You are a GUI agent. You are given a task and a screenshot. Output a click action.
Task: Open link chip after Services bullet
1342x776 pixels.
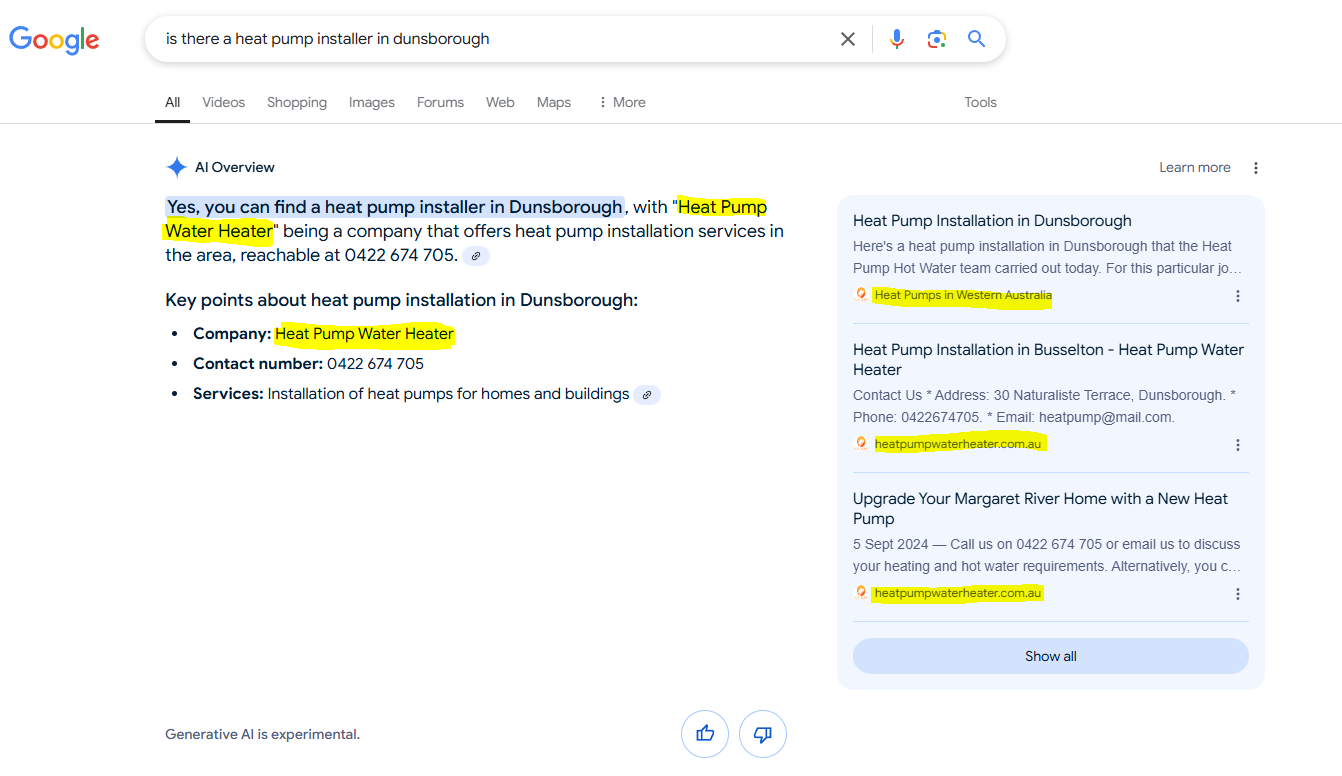647,395
